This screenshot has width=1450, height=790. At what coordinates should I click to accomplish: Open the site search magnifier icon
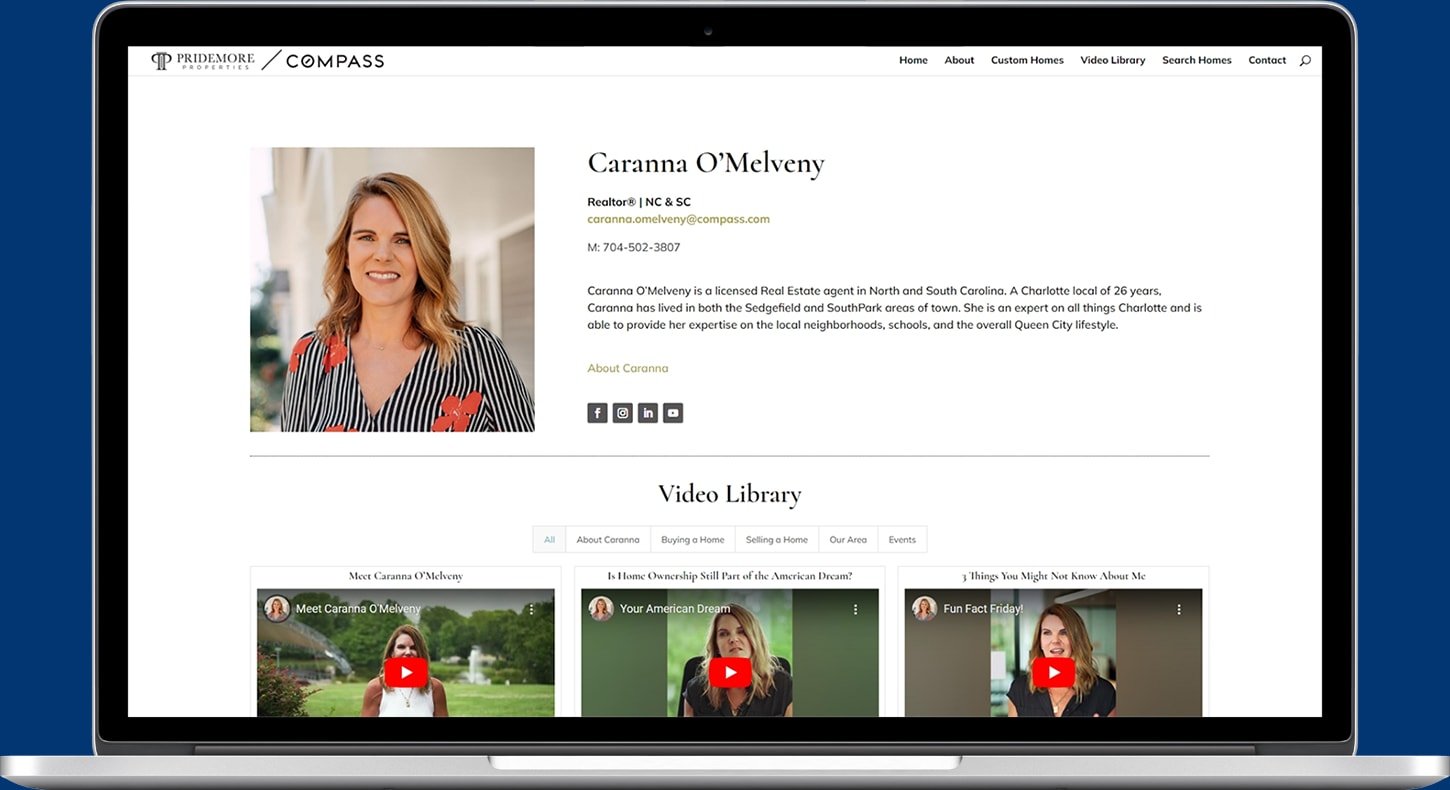(x=1304, y=61)
